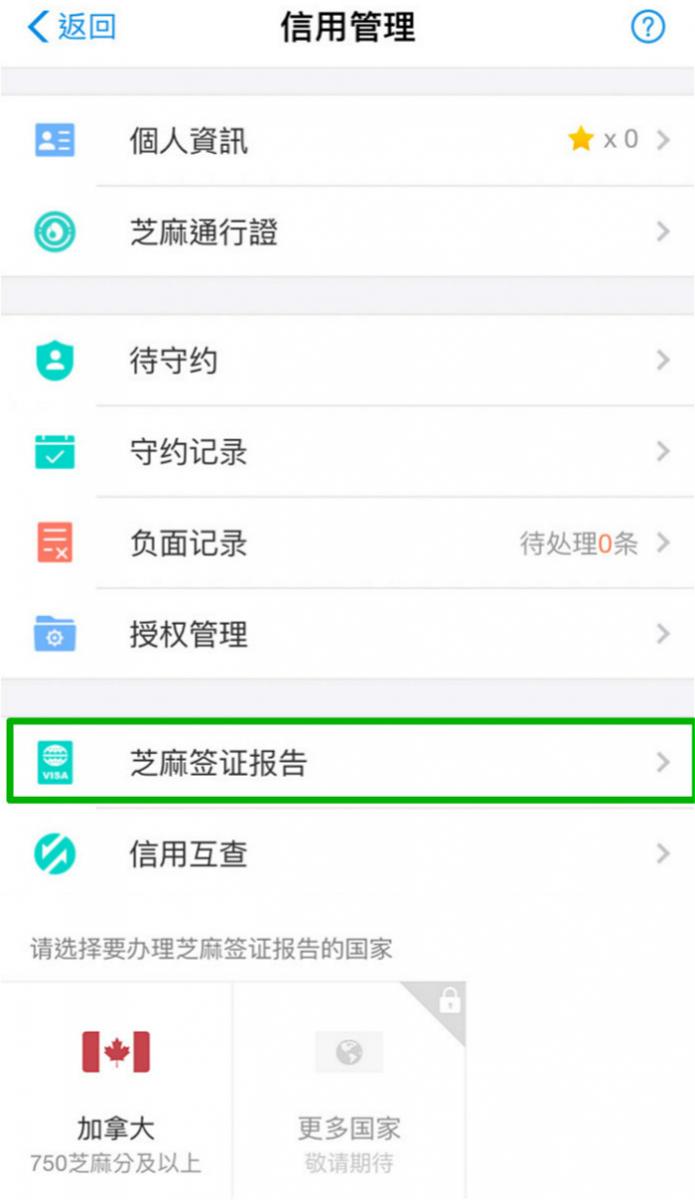The image size is (695, 1200).
Task: Tap the help question mark icon
Action: coord(648,28)
